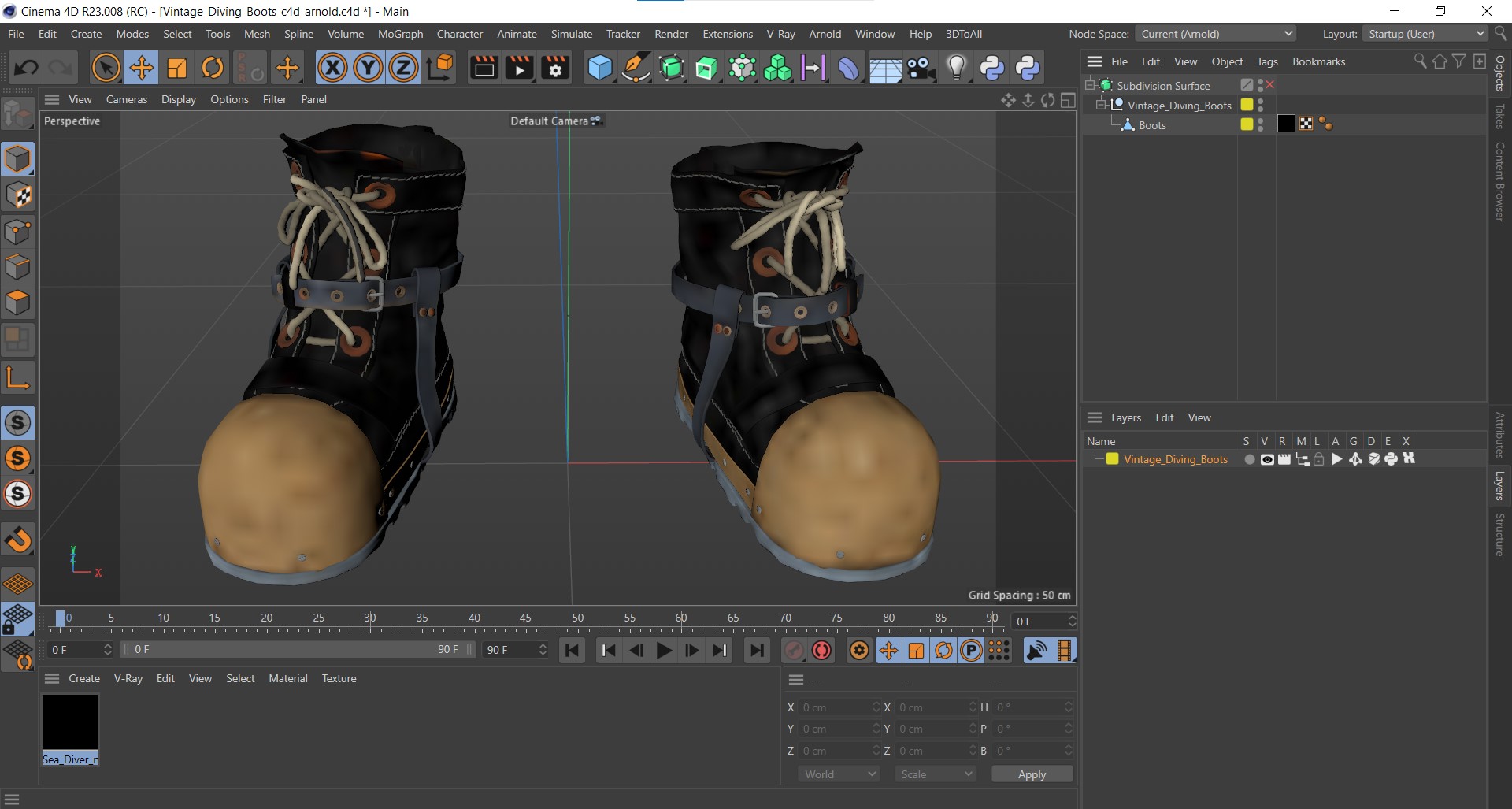Image resolution: width=1512 pixels, height=809 pixels.
Task: Step the end frame 90 F spinner
Action: pos(543,650)
